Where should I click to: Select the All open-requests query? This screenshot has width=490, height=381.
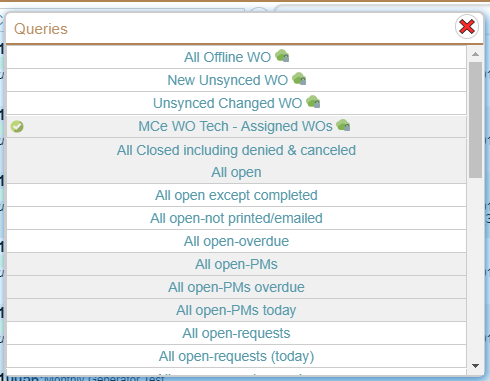click(x=236, y=333)
